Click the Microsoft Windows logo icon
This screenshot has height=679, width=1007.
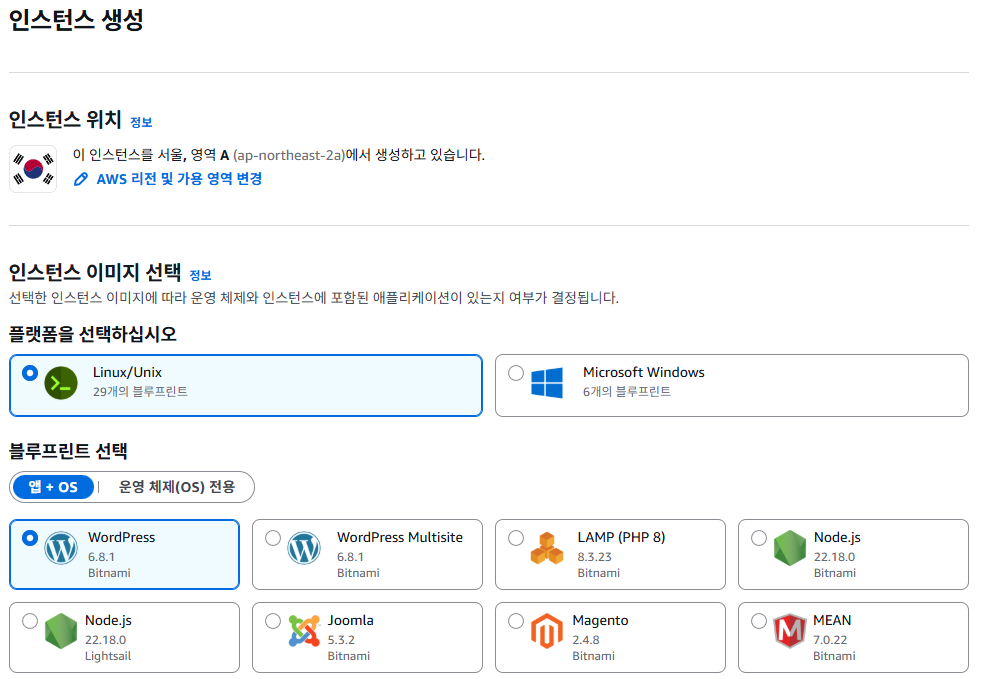click(546, 384)
